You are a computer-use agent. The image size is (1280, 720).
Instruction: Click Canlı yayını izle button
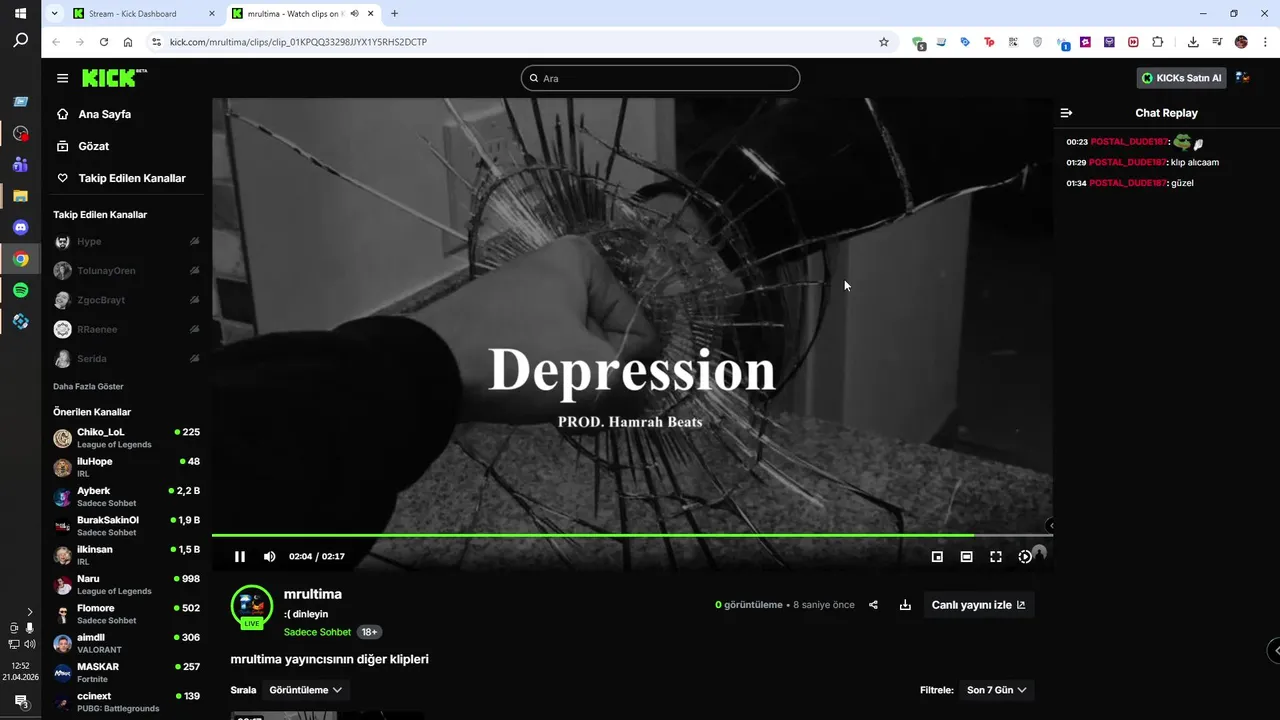tap(979, 605)
